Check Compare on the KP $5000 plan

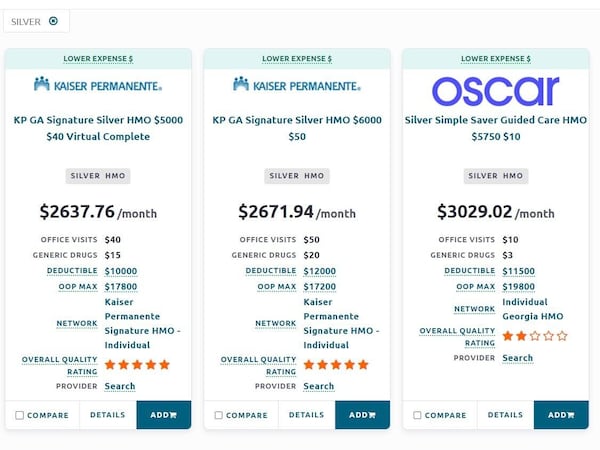[x=20, y=415]
